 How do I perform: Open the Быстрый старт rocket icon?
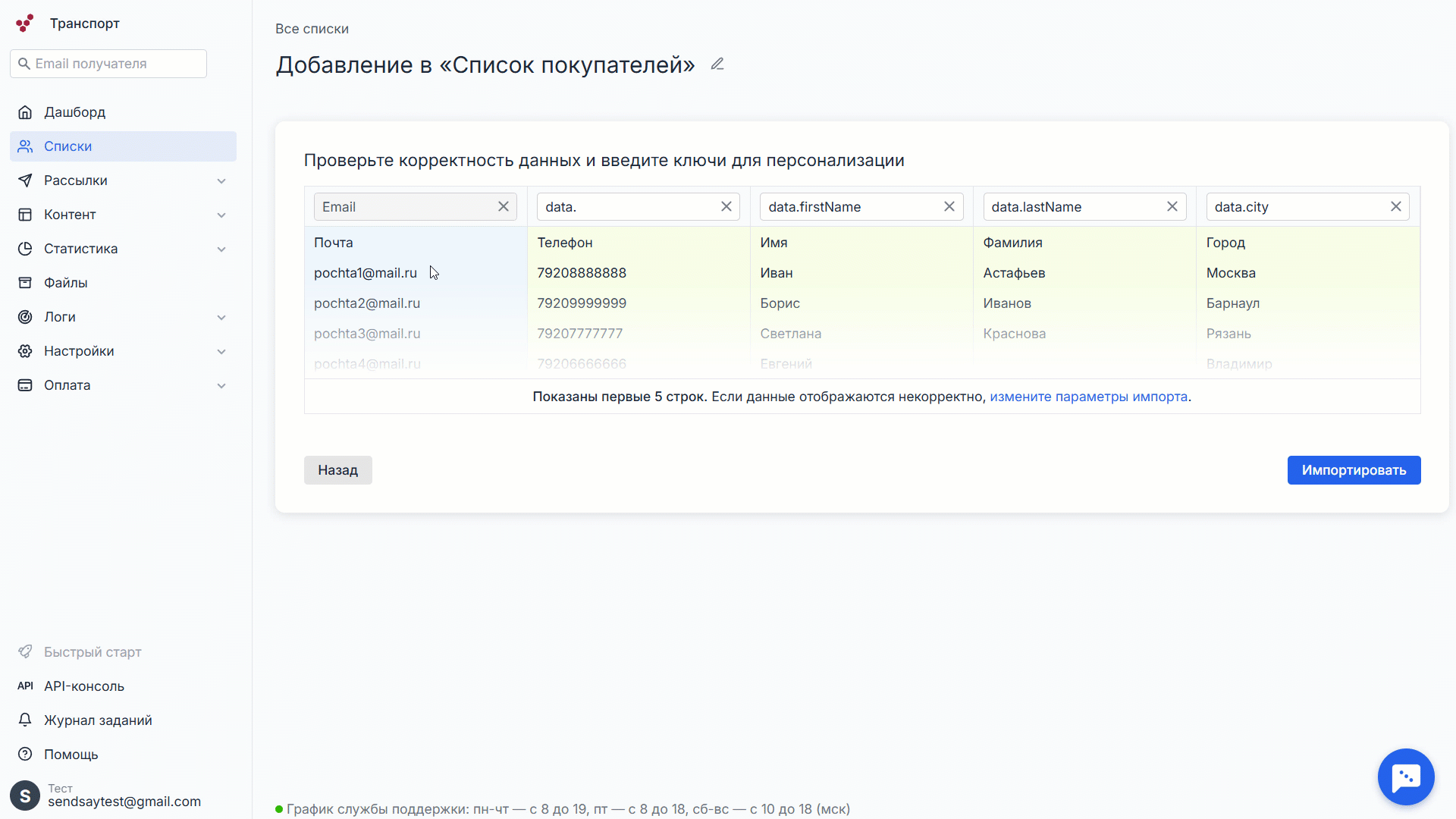click(x=25, y=651)
